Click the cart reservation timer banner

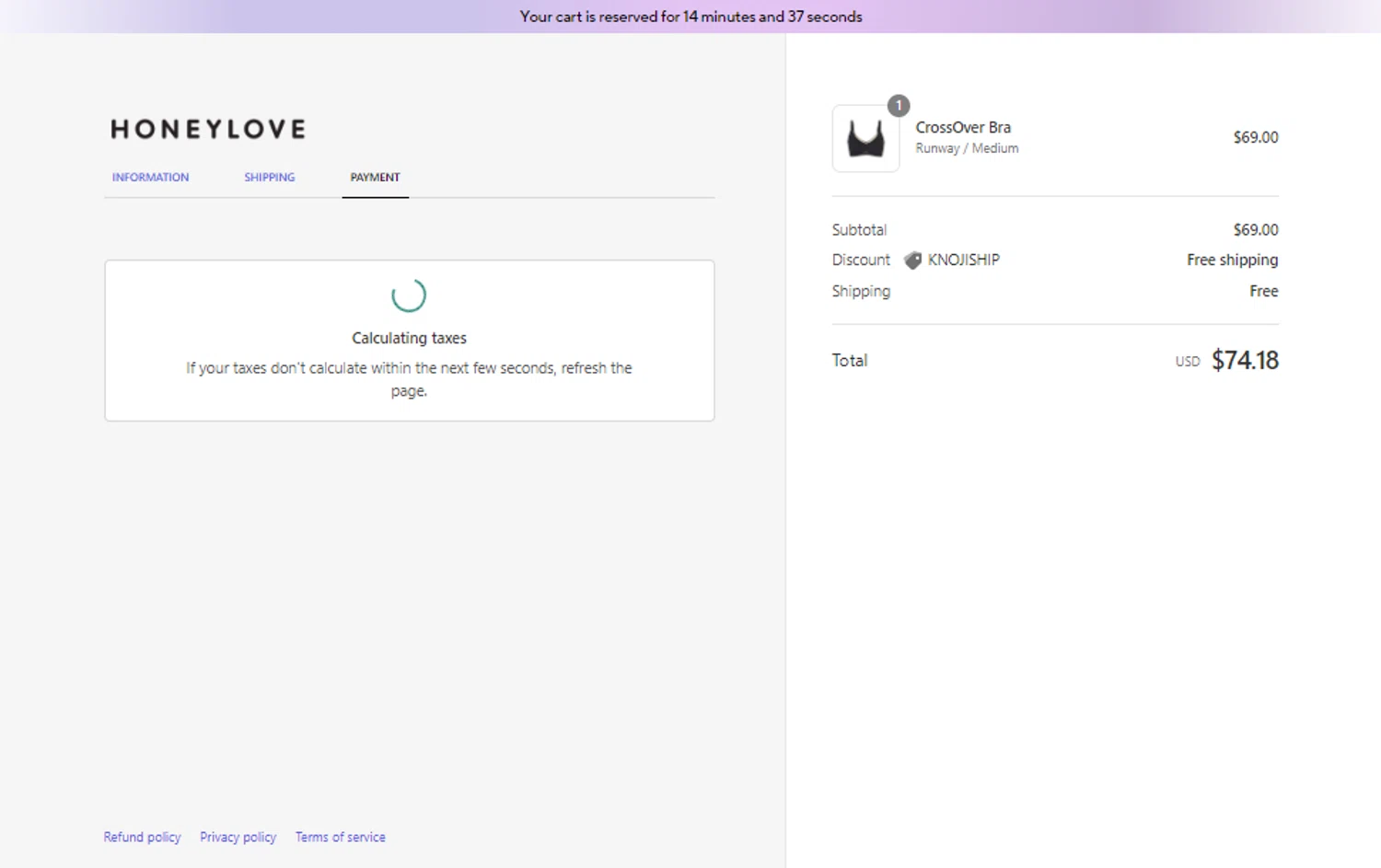click(x=690, y=17)
